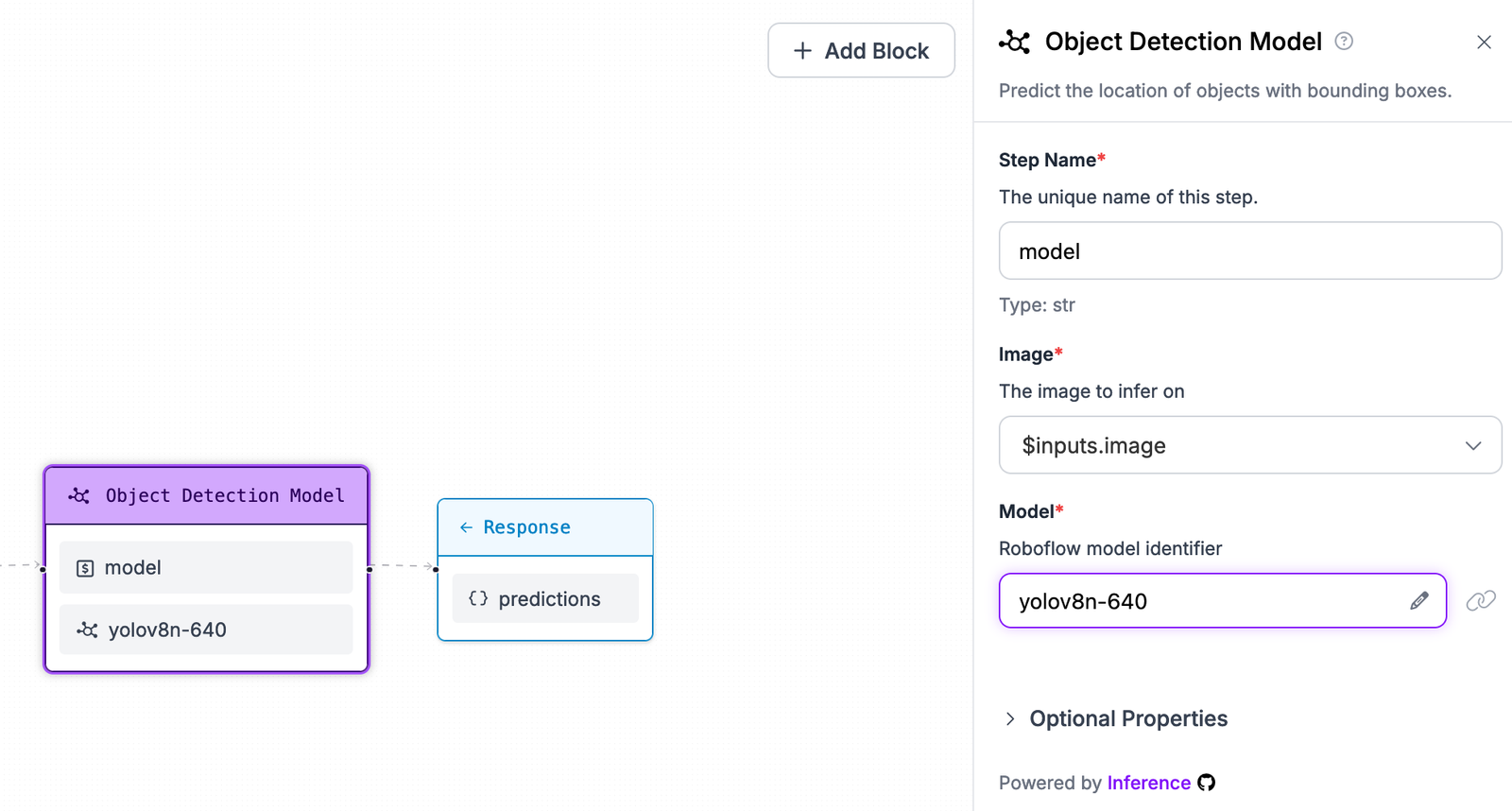1512x811 pixels.
Task: Click the model icon on the yolov8n-640 row
Action: [84, 630]
